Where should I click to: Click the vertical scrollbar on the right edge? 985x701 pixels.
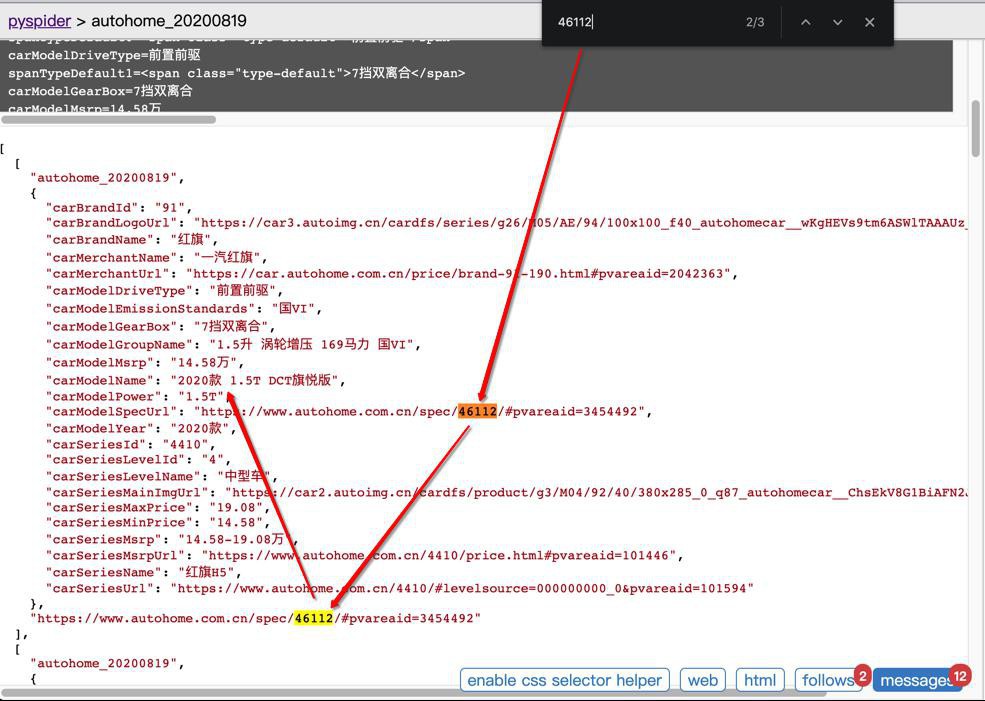(x=975, y=128)
